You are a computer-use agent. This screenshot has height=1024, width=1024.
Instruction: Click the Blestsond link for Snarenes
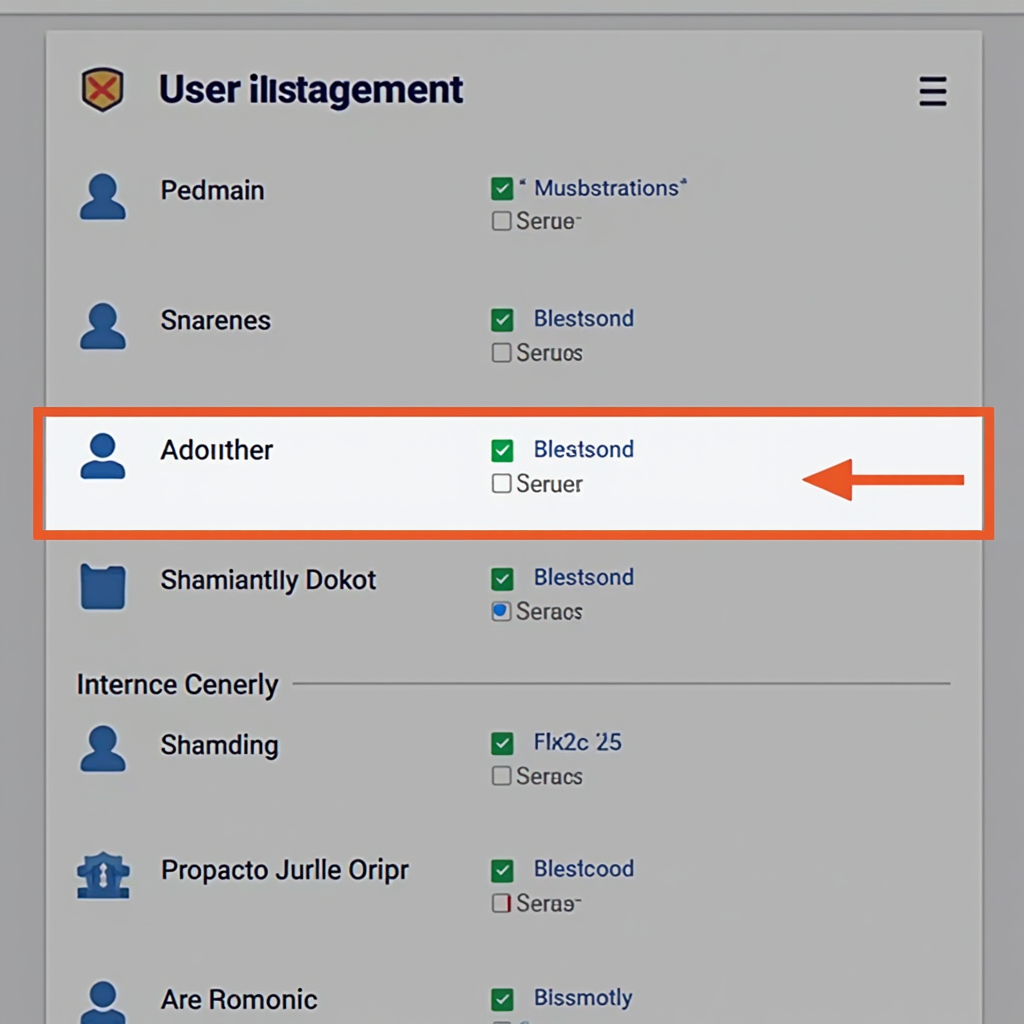pyautogui.click(x=583, y=318)
